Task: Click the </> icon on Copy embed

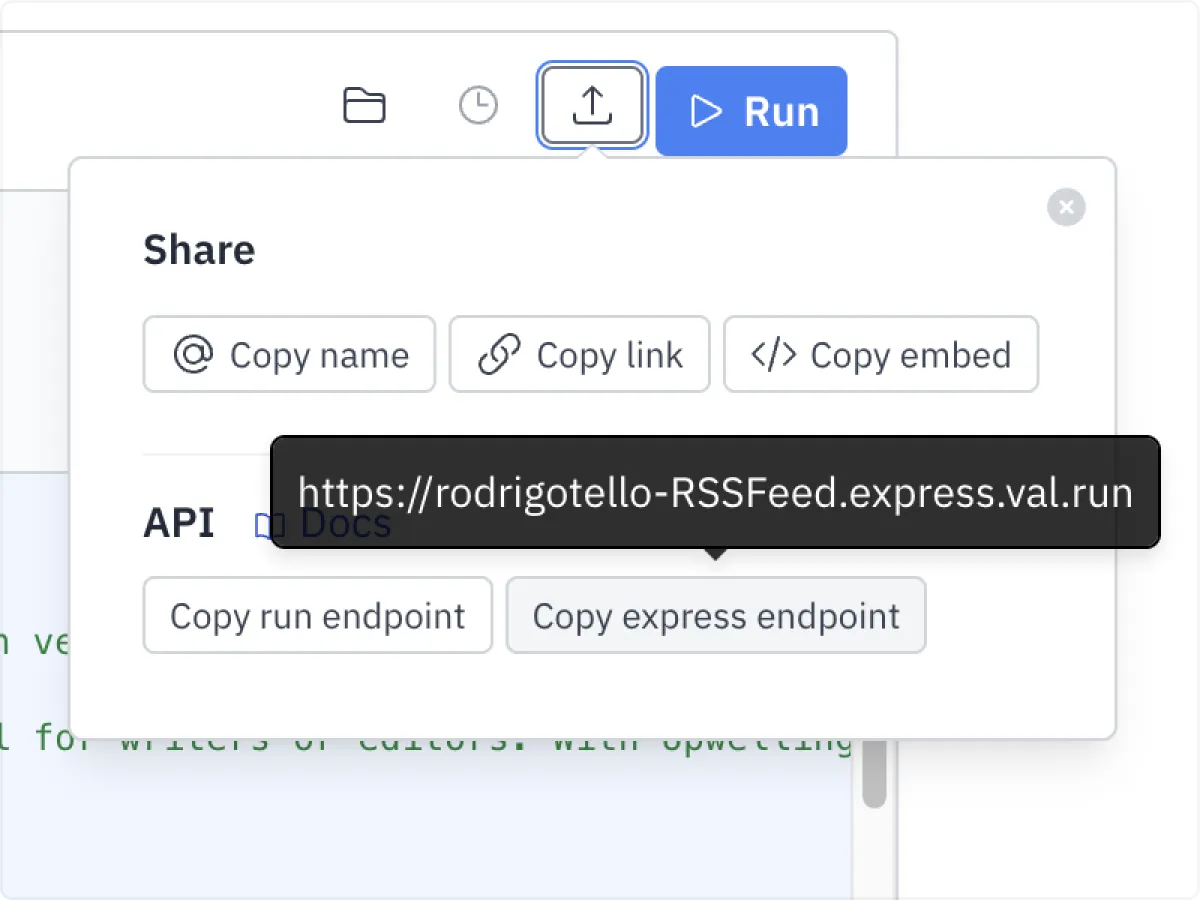Action: 773,354
